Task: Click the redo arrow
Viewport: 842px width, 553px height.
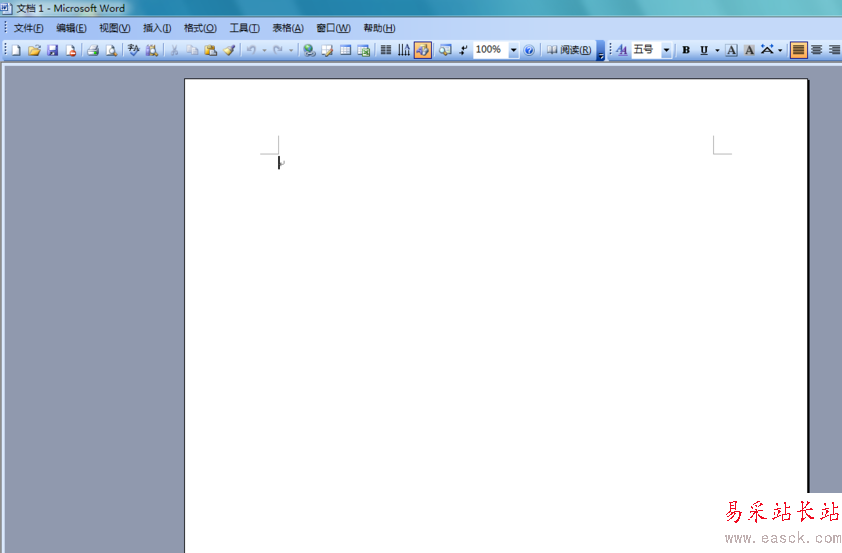Action: coord(278,50)
